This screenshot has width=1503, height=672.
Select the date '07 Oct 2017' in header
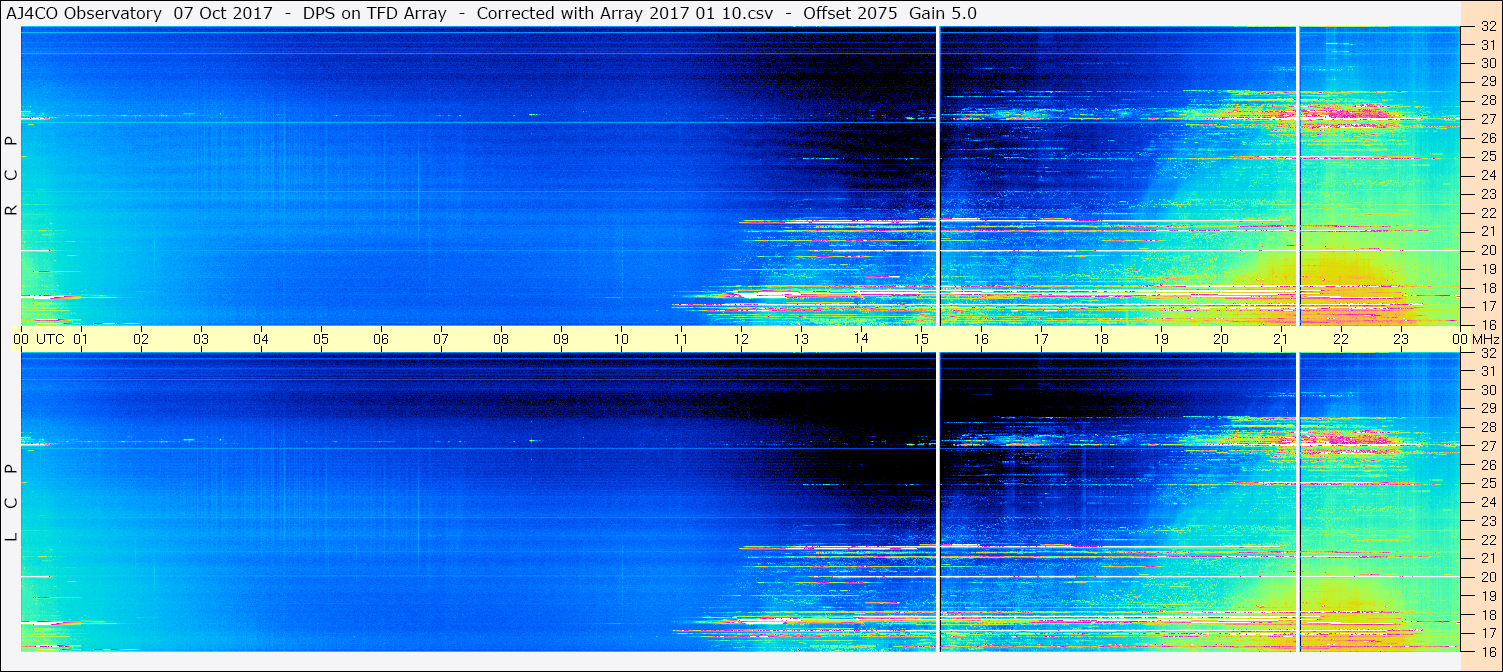point(221,13)
